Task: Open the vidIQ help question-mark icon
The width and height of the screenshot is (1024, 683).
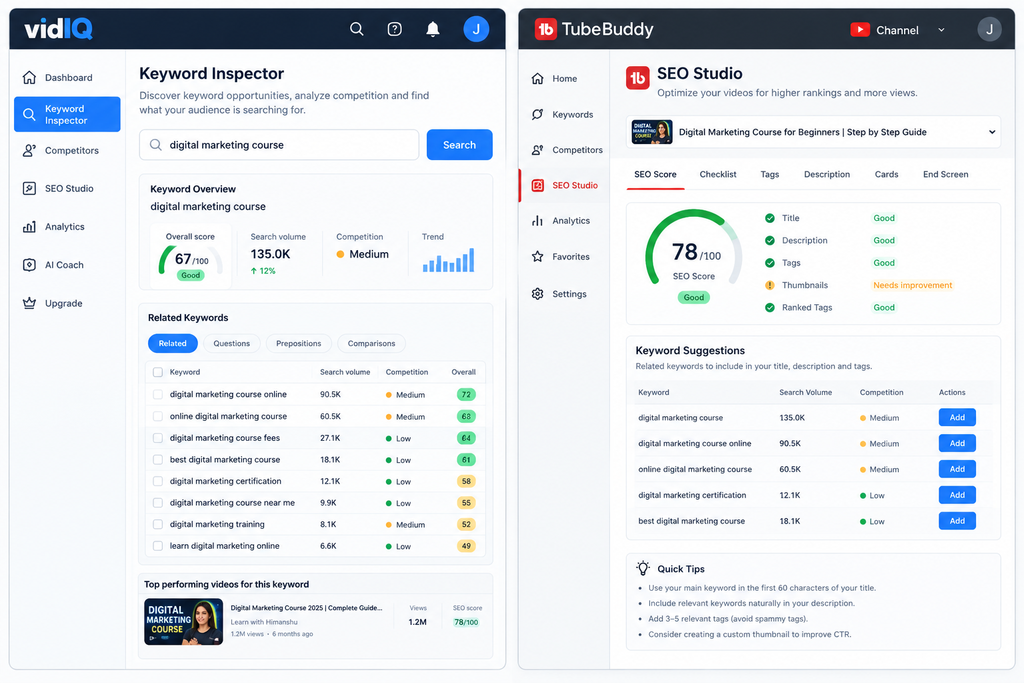Action: tap(394, 29)
